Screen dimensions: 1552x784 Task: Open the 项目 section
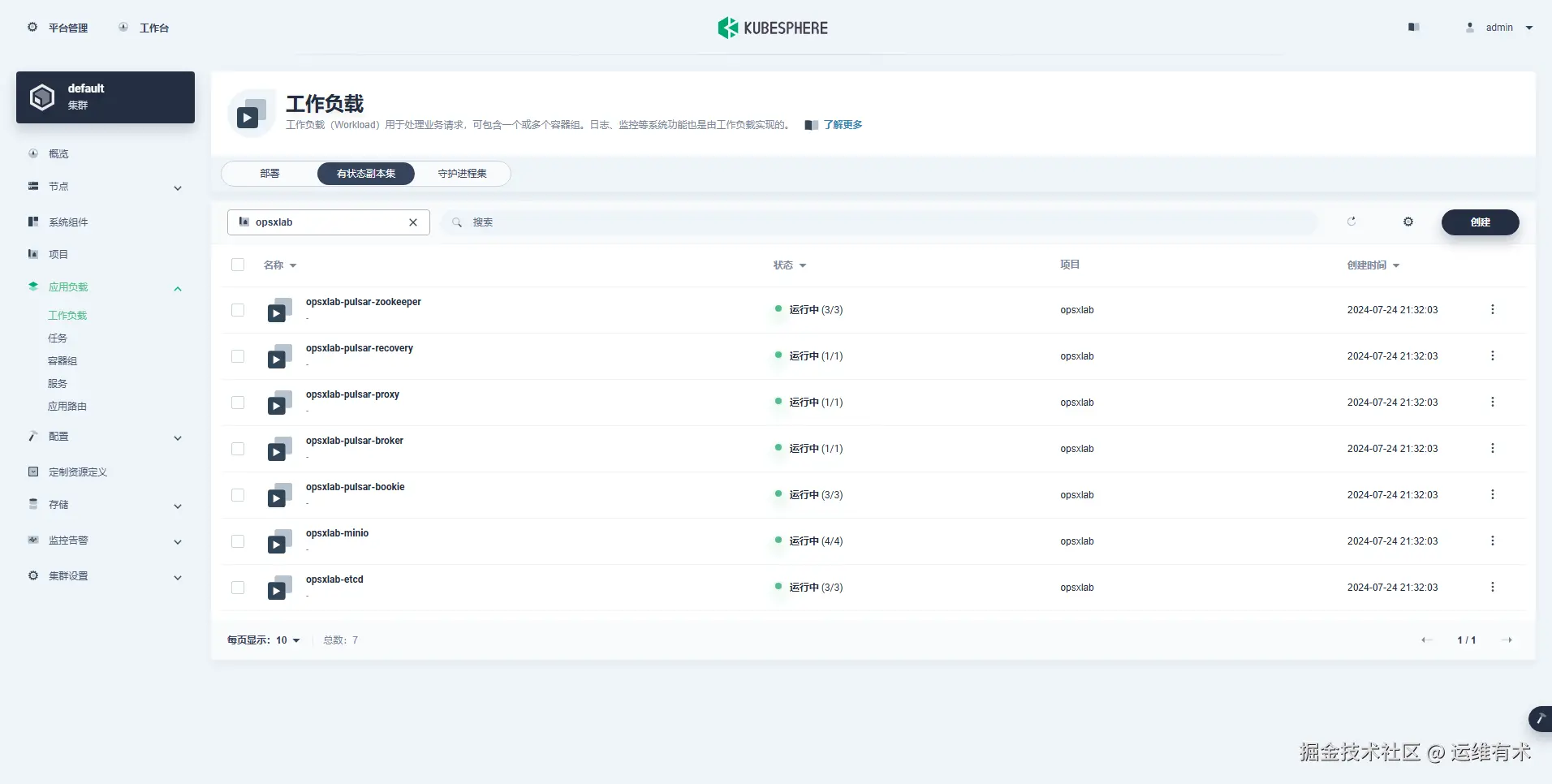coord(59,254)
